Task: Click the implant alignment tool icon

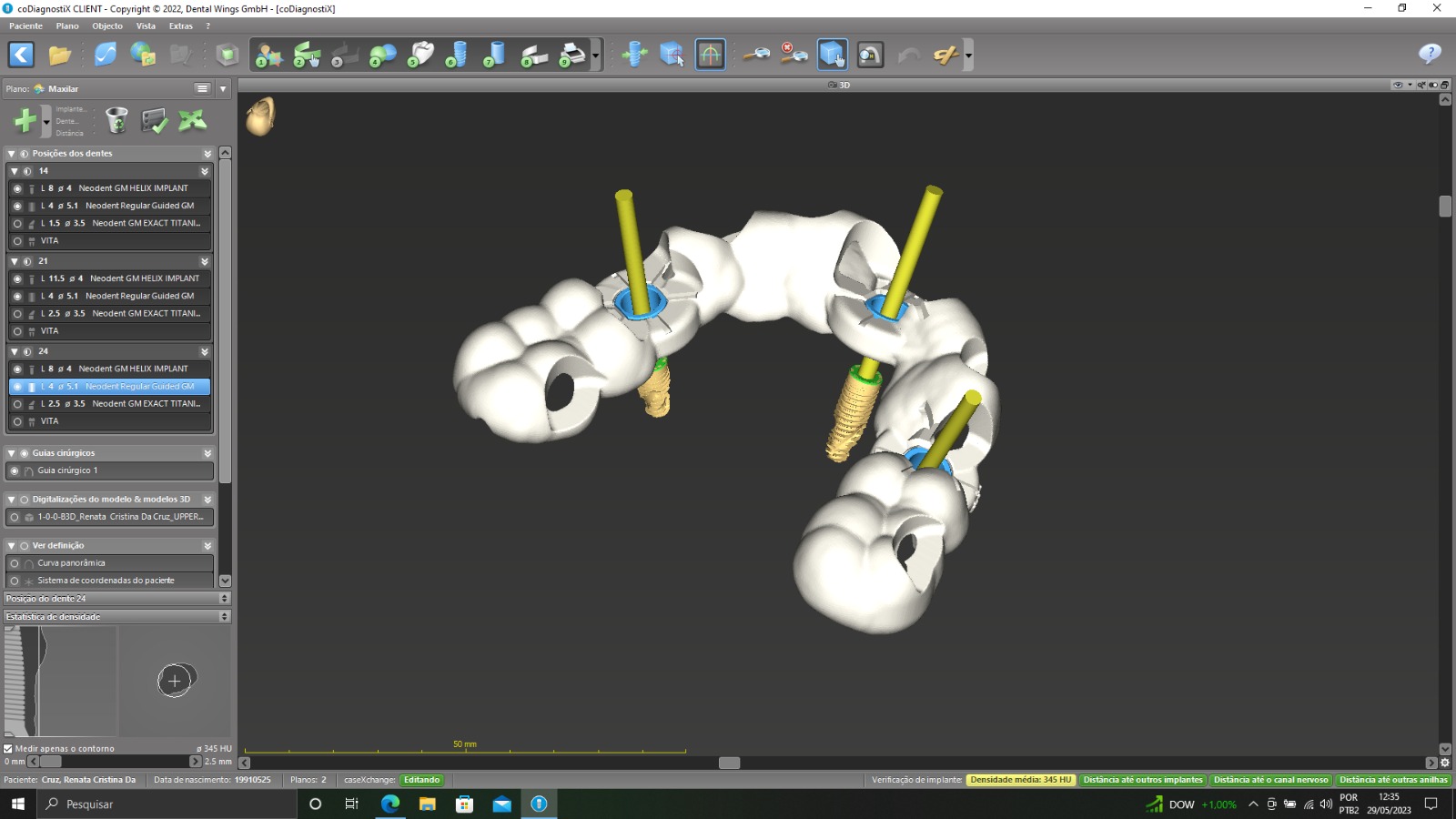Action: click(x=634, y=55)
